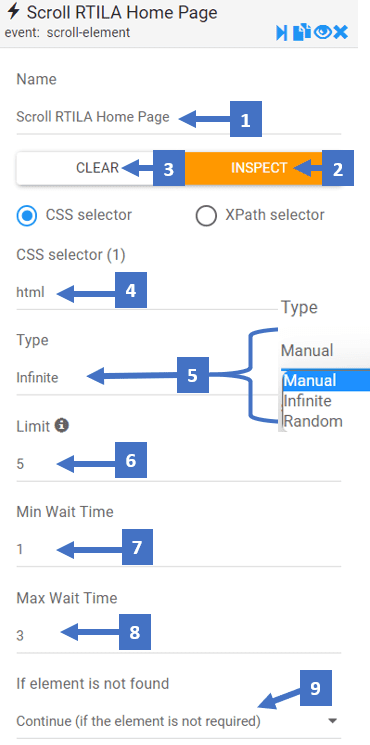Viewport: 370px width, 745px height.
Task: Choose Manual in the Type options list
Action: point(326,381)
